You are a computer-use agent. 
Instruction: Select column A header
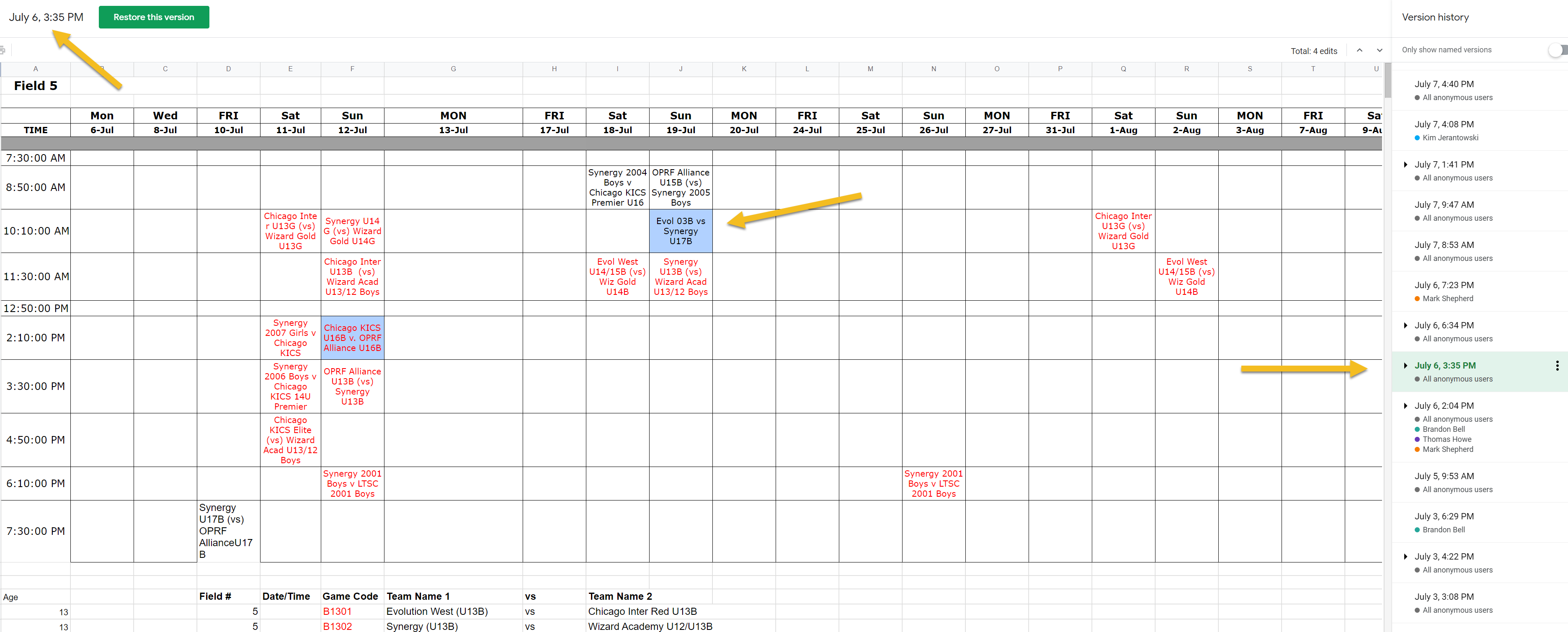point(35,69)
